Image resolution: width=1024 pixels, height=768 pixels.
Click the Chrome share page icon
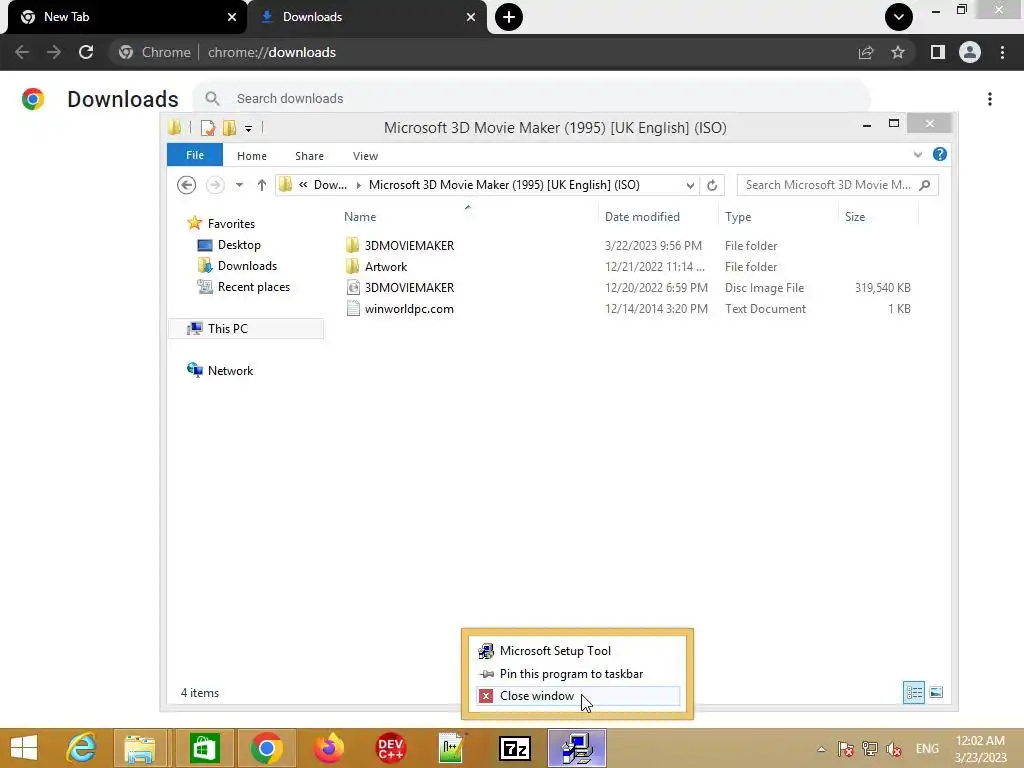pyautogui.click(x=866, y=52)
